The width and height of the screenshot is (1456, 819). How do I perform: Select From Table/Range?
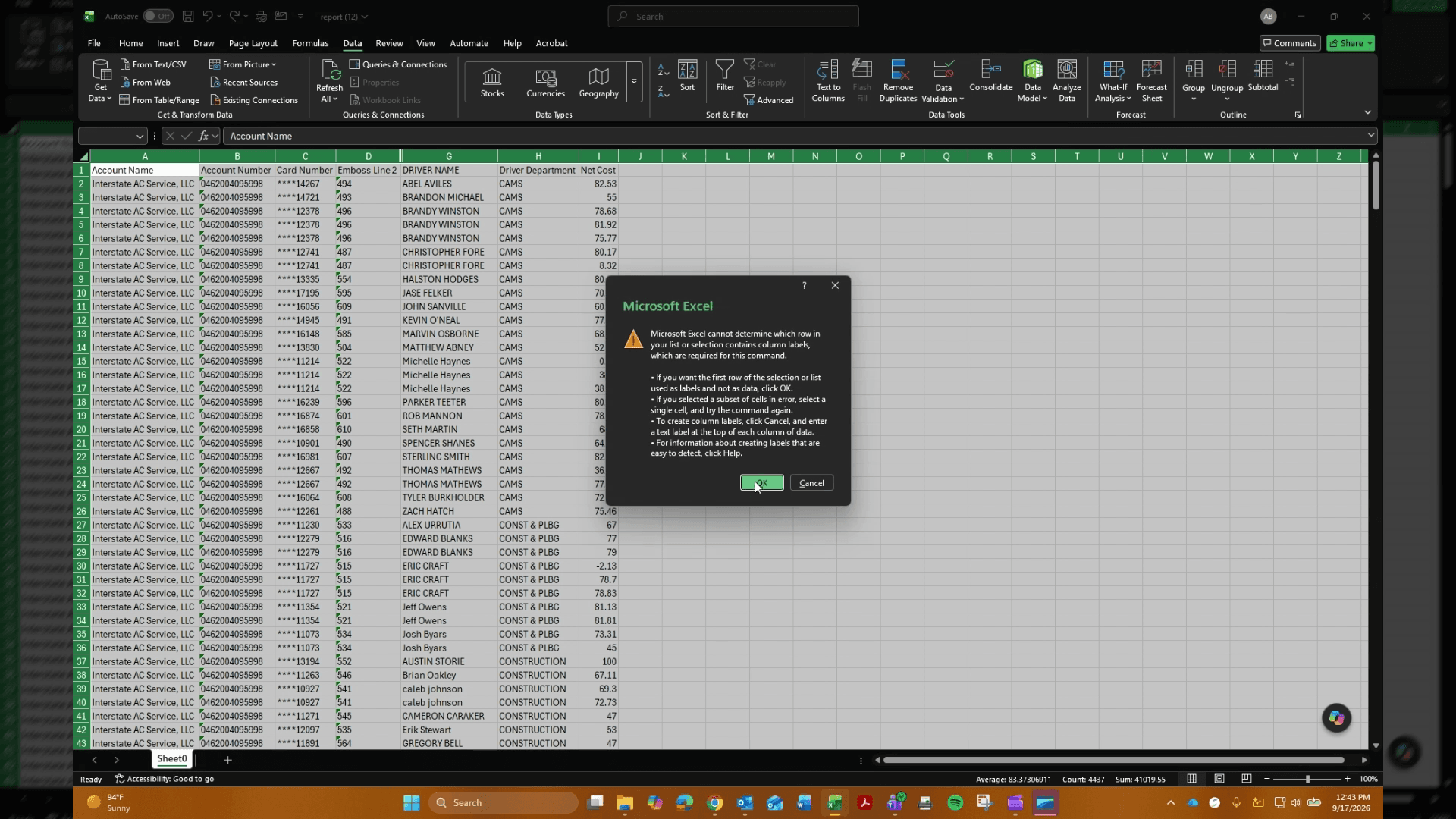tap(159, 100)
